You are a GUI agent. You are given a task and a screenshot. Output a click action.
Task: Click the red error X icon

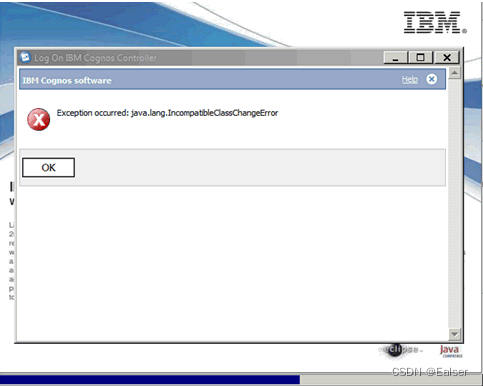coord(39,119)
